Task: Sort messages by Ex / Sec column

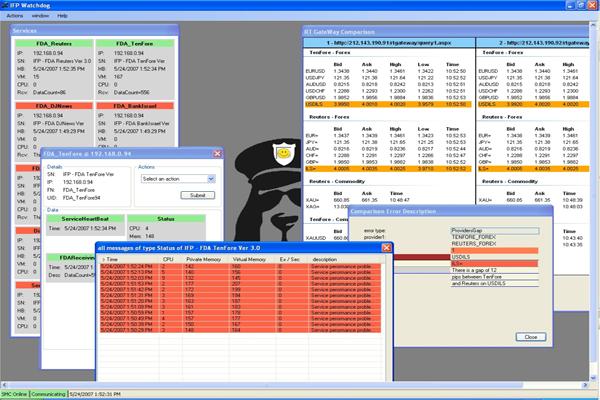Action: [x=290, y=259]
